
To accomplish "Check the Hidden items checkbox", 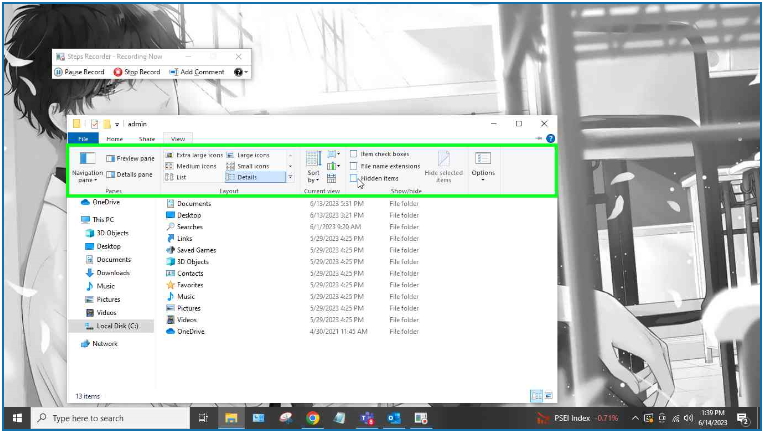I will click(354, 178).
